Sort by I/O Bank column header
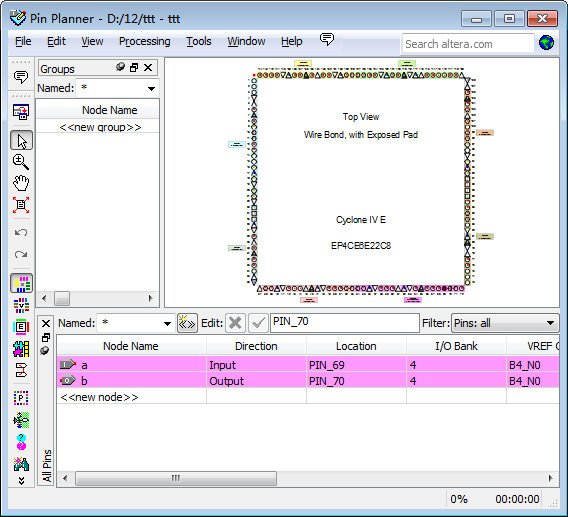This screenshot has width=568, height=517. (456, 346)
